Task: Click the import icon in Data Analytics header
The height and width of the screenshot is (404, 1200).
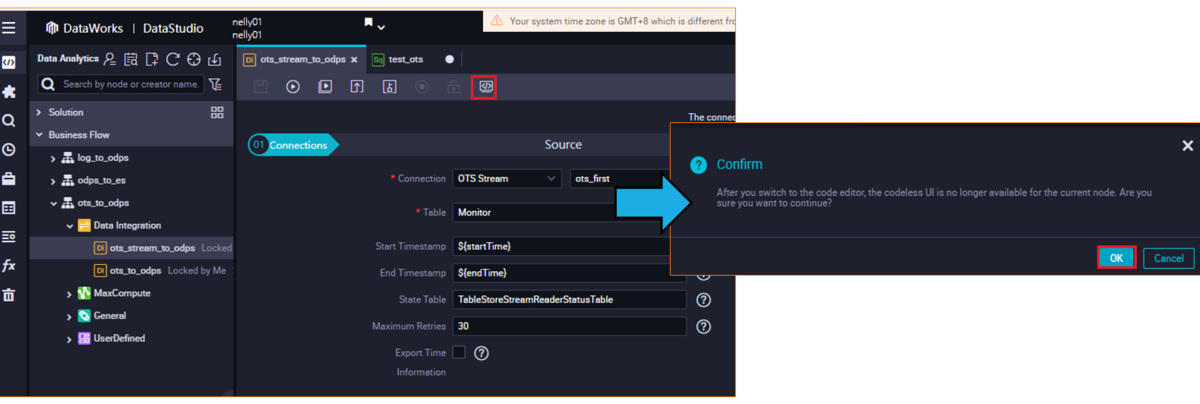Action: (215, 60)
